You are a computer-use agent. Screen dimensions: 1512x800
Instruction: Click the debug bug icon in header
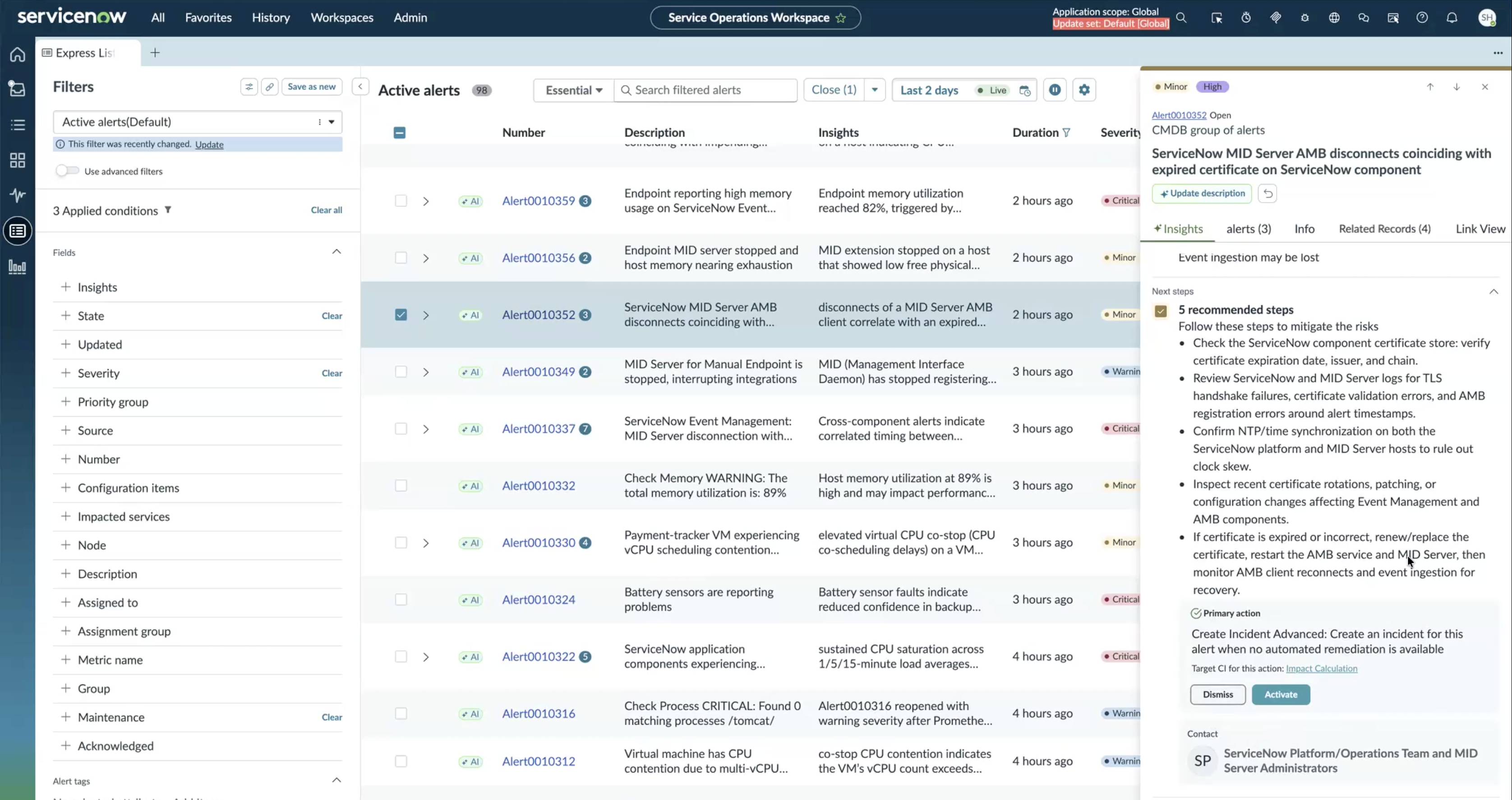[x=1305, y=18]
